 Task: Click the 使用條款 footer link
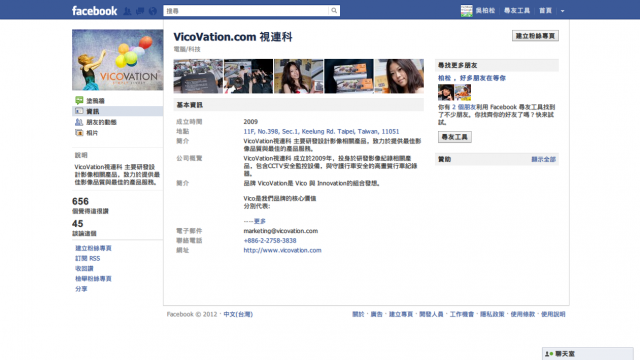pyautogui.click(x=522, y=314)
